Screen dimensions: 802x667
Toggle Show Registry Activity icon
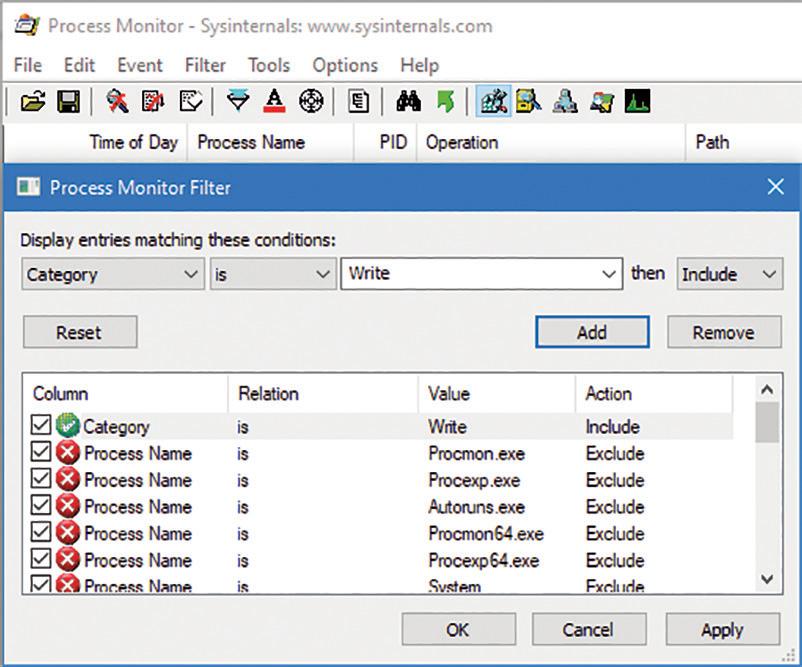(x=493, y=101)
